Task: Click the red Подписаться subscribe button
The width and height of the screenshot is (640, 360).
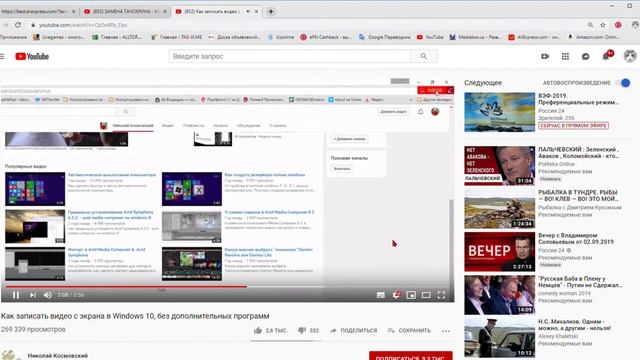Action: click(x=411, y=356)
